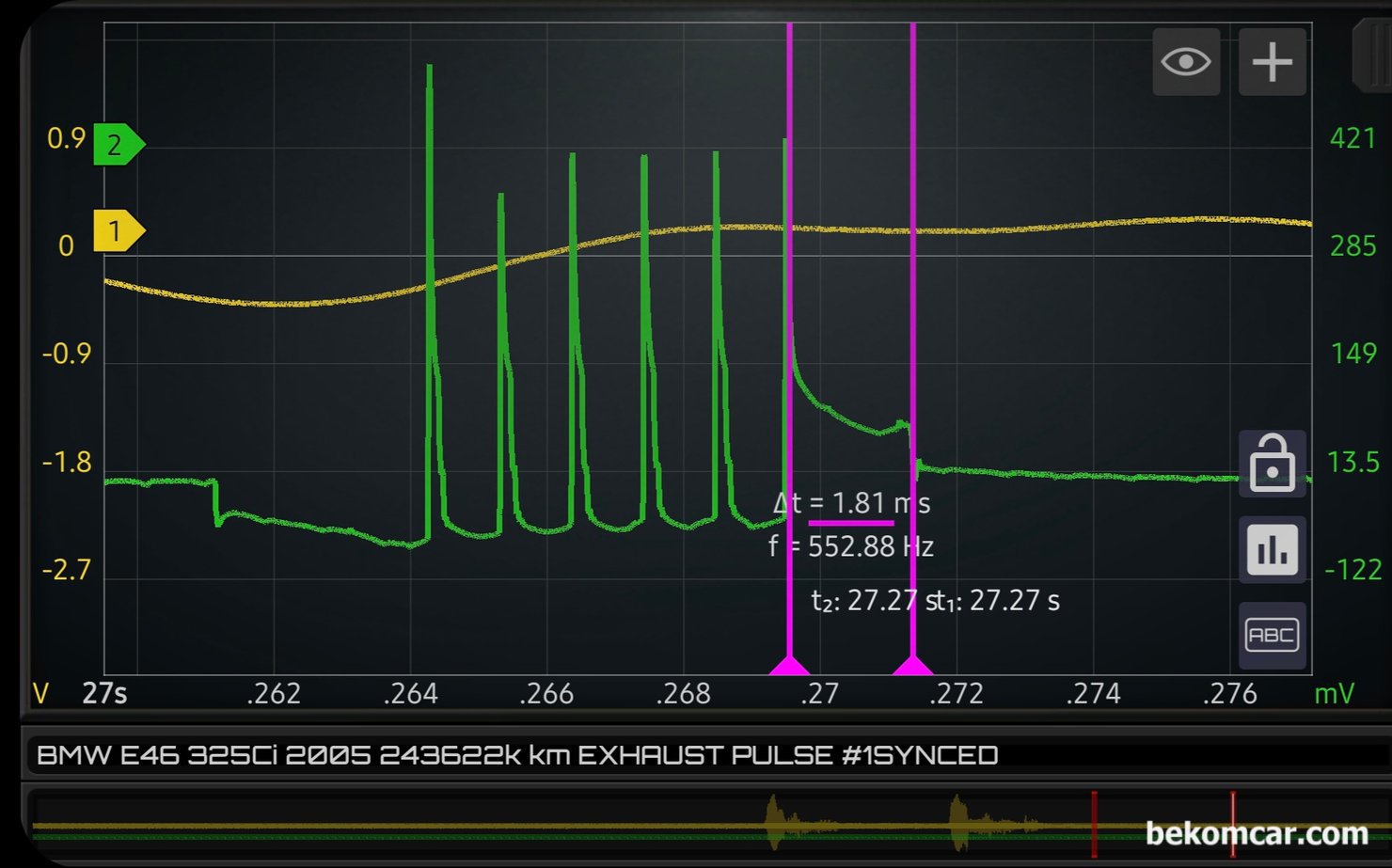Click the right magenta cursor handle
The image size is (1392, 868).
pyautogui.click(x=912, y=666)
